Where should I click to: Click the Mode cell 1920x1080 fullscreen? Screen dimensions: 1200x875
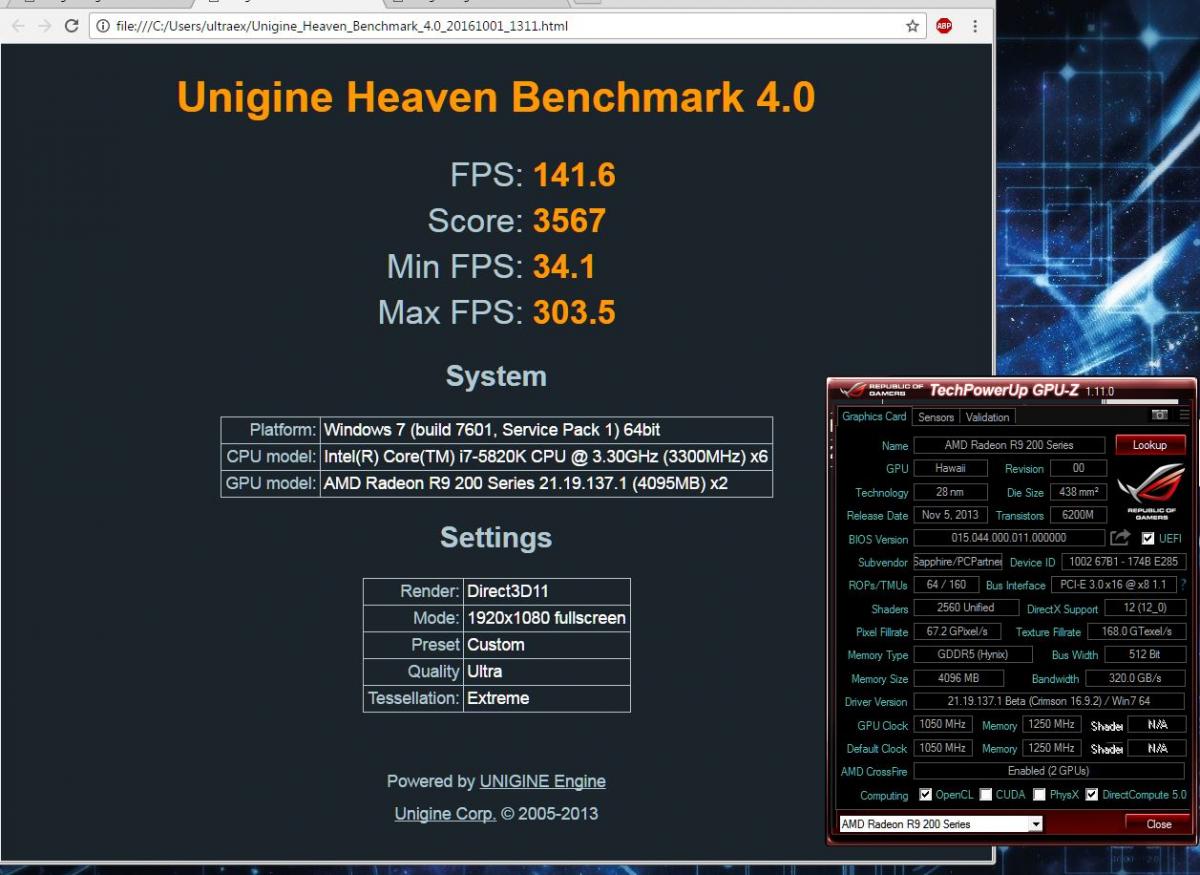(547, 618)
